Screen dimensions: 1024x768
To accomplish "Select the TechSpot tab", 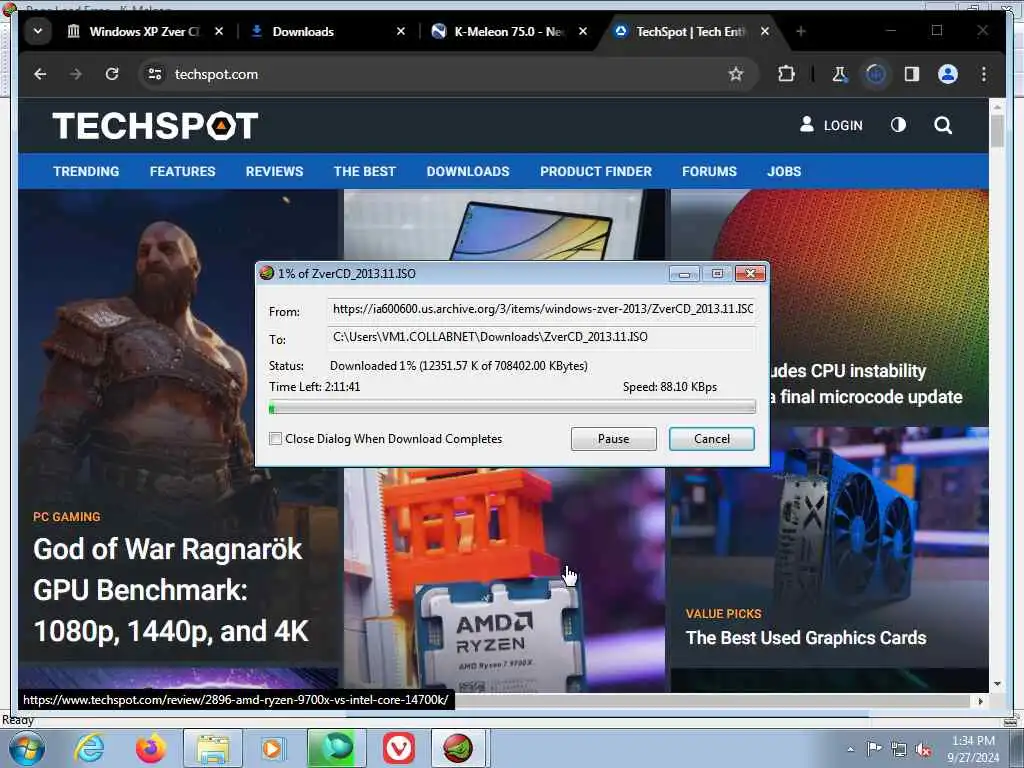I will click(690, 31).
